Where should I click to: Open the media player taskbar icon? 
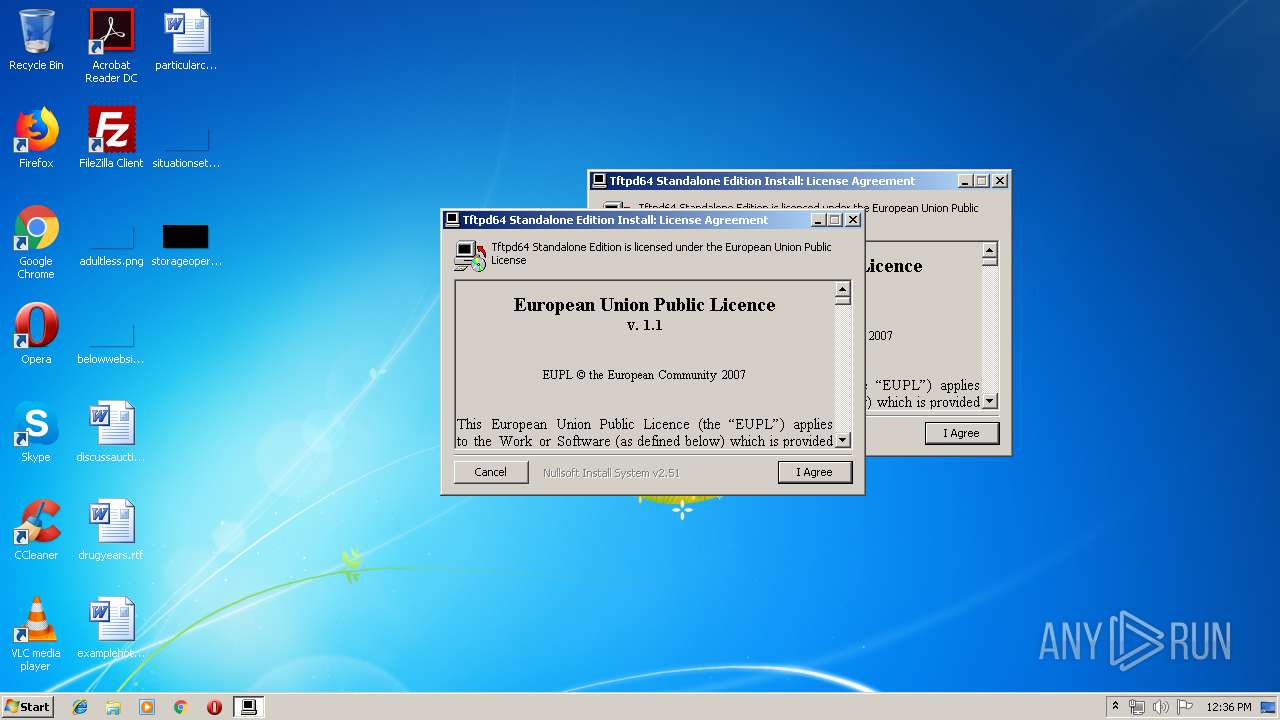coord(147,707)
